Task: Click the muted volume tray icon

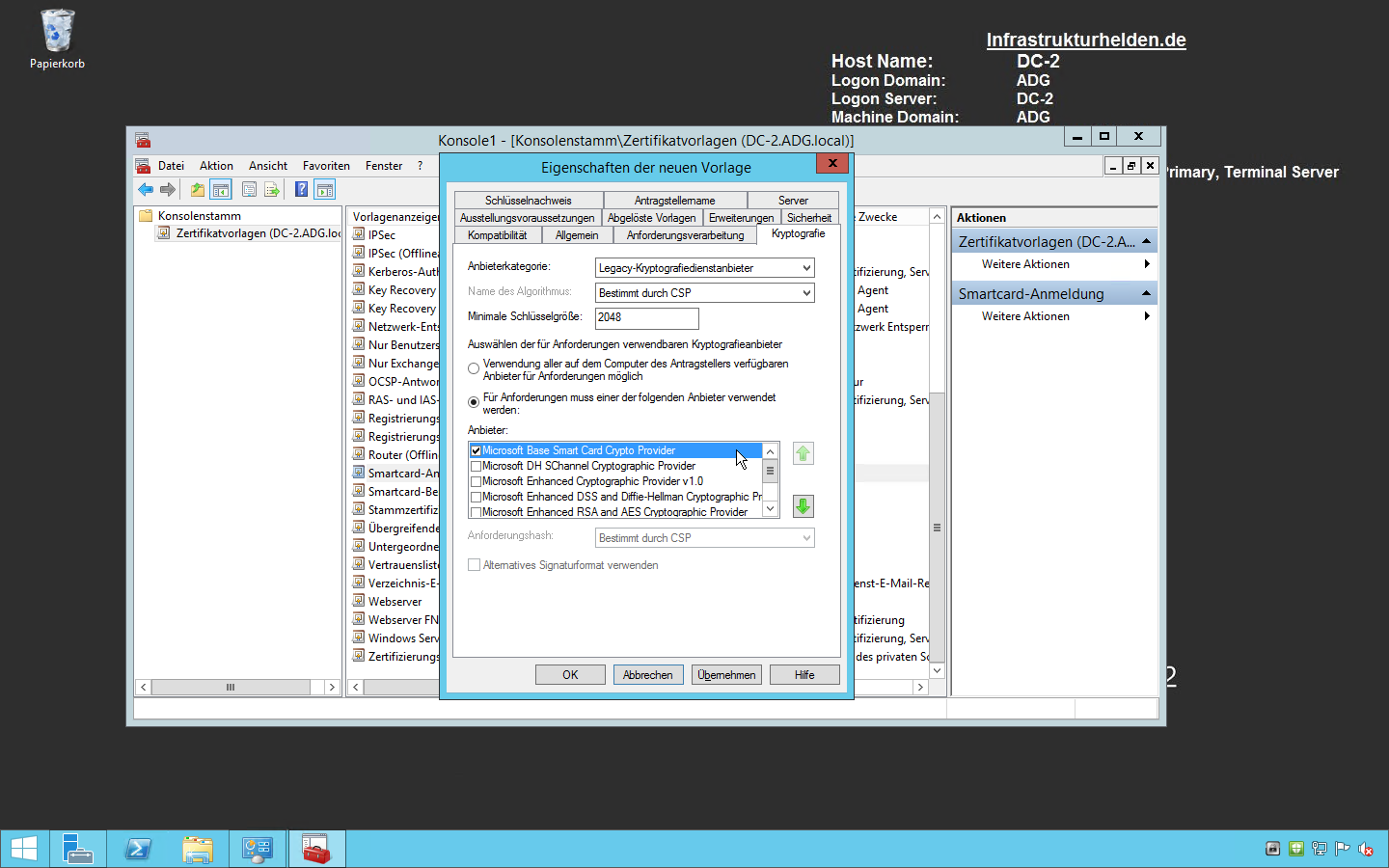Action: 1365,849
